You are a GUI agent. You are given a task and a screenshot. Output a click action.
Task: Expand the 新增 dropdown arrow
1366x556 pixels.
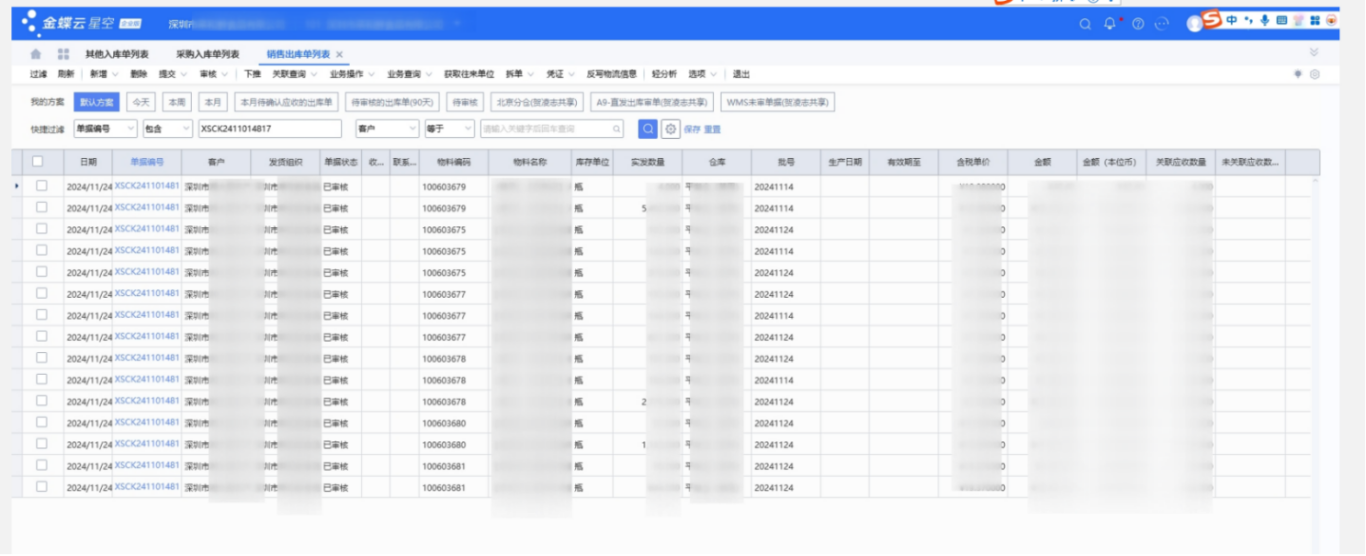115,74
